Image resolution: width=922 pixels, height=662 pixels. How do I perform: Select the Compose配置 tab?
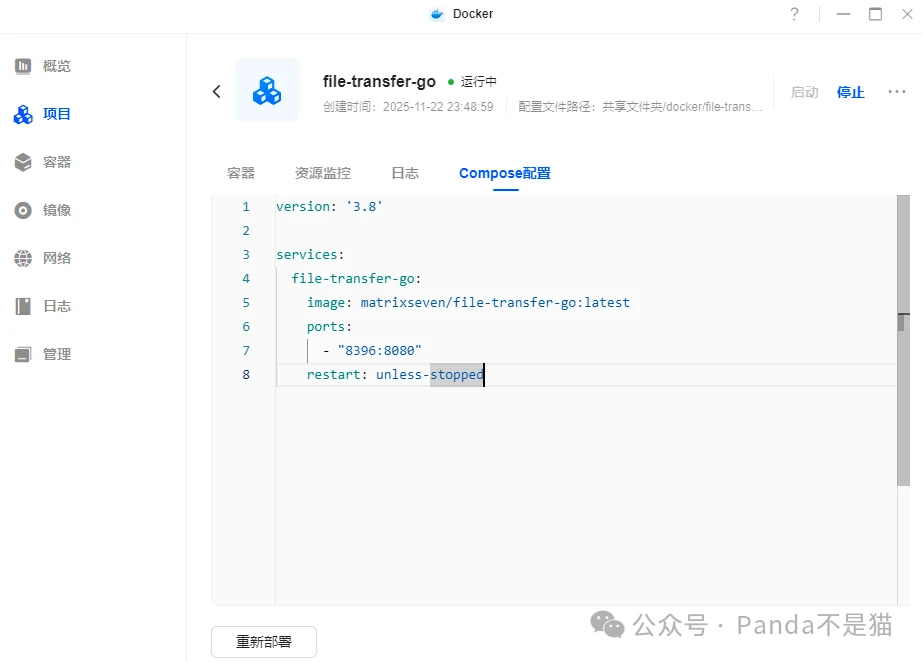(x=504, y=173)
